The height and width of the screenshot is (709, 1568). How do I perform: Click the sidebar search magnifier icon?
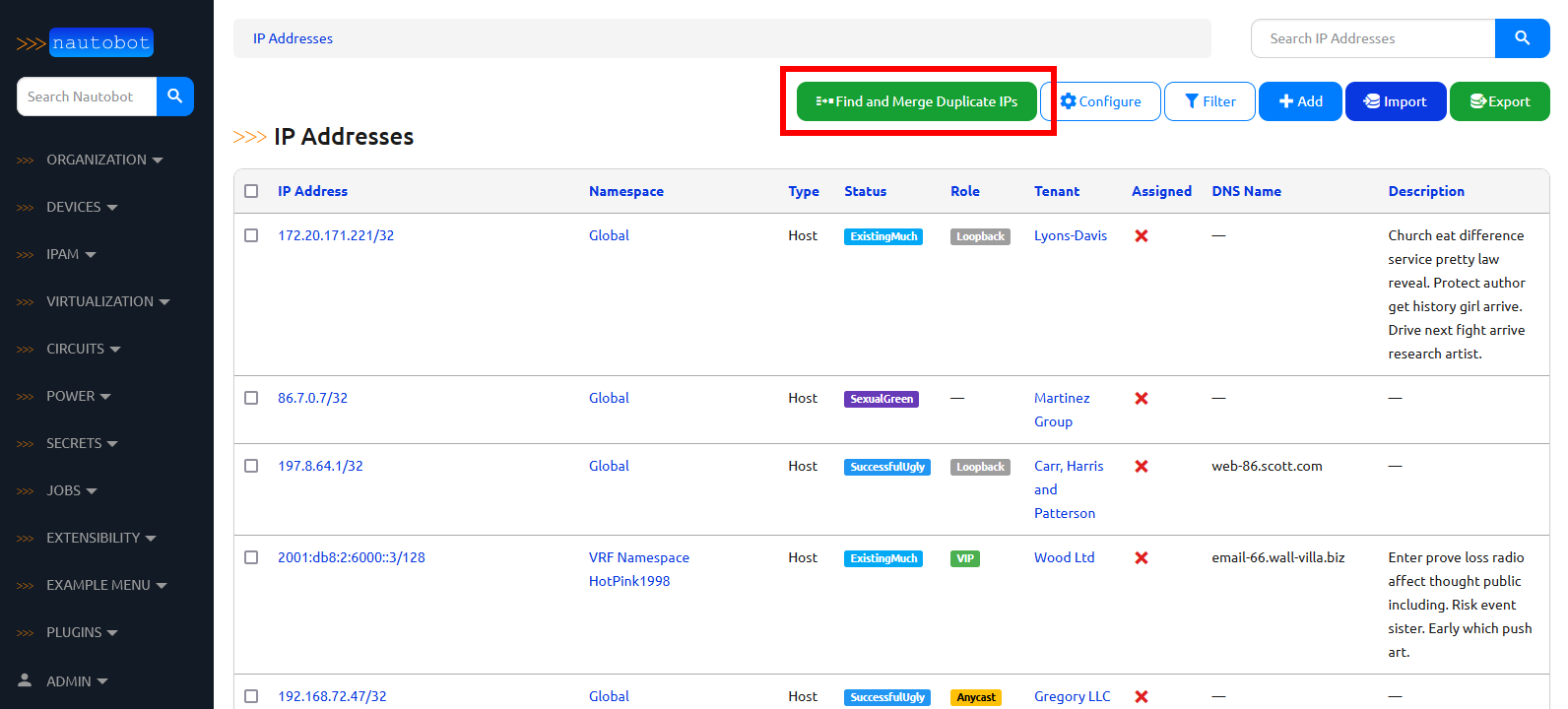(x=175, y=97)
